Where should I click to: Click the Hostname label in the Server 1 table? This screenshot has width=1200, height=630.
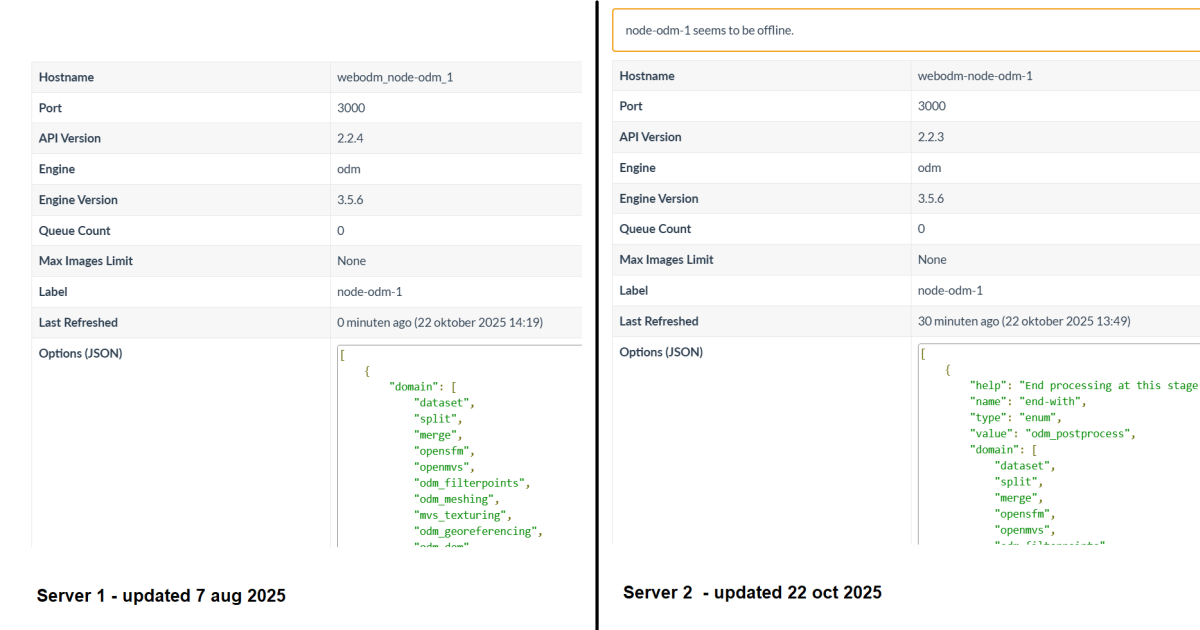[x=66, y=77]
